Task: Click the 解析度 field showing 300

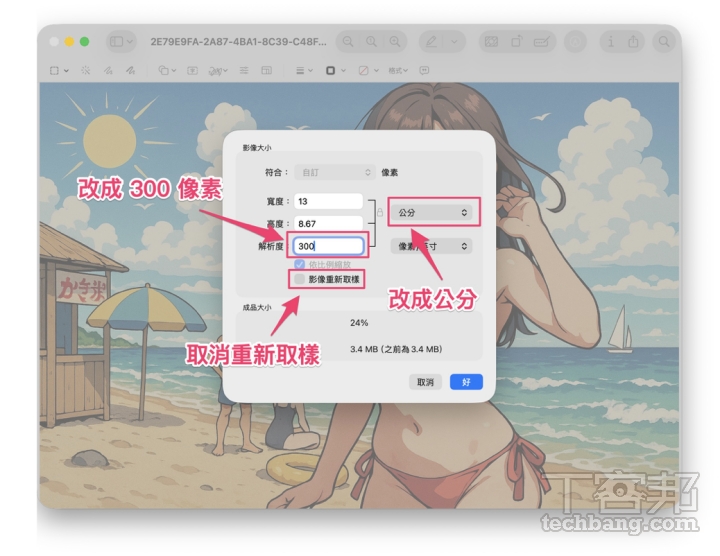Action: point(328,246)
